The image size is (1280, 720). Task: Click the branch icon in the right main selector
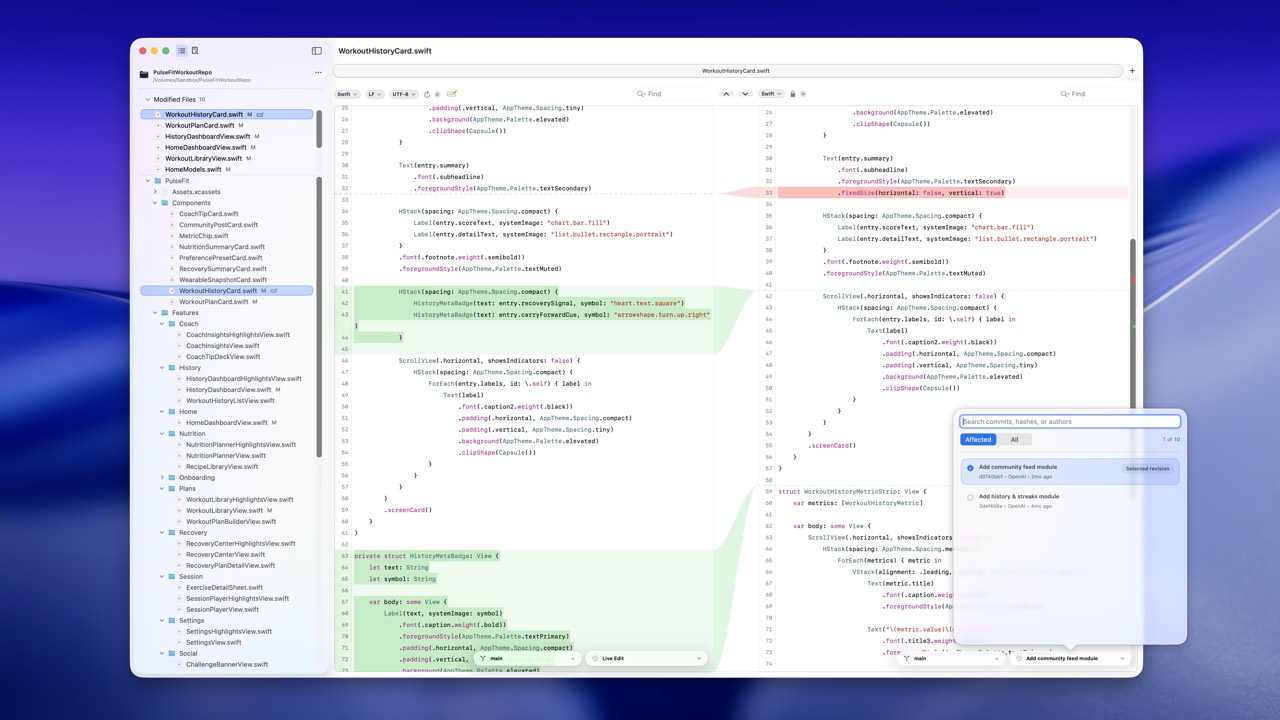click(907, 659)
